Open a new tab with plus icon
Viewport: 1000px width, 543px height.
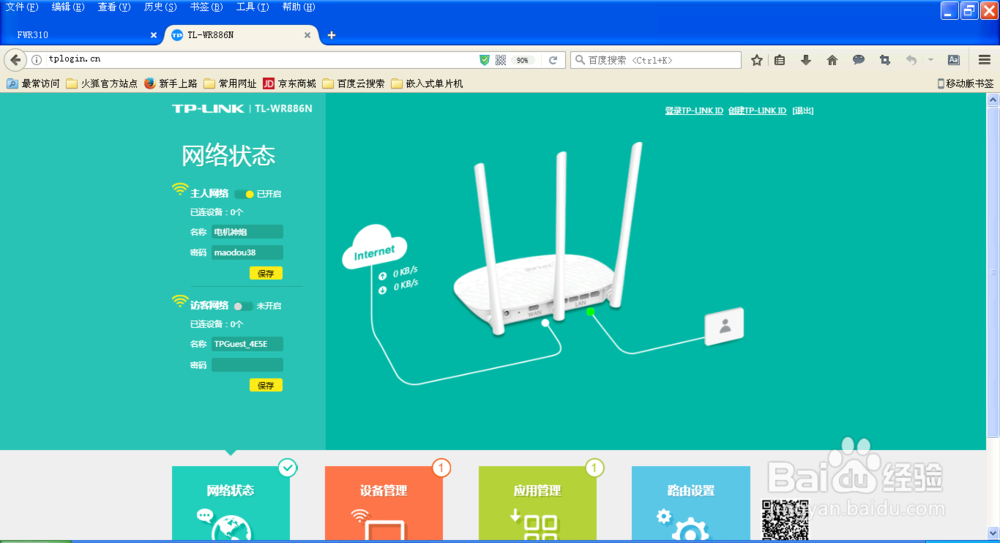(331, 35)
